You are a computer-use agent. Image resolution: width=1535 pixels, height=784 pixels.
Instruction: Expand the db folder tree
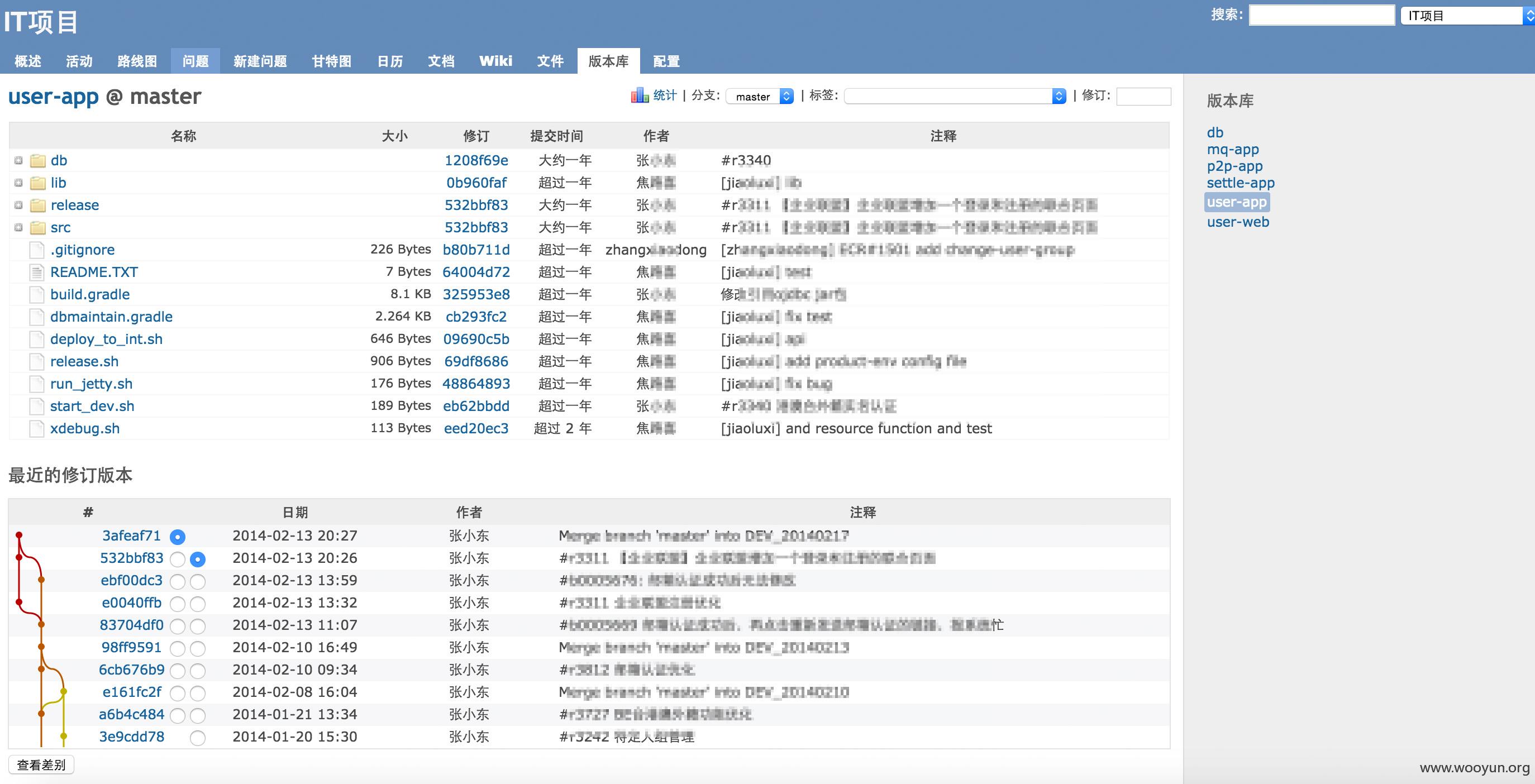tap(18, 160)
